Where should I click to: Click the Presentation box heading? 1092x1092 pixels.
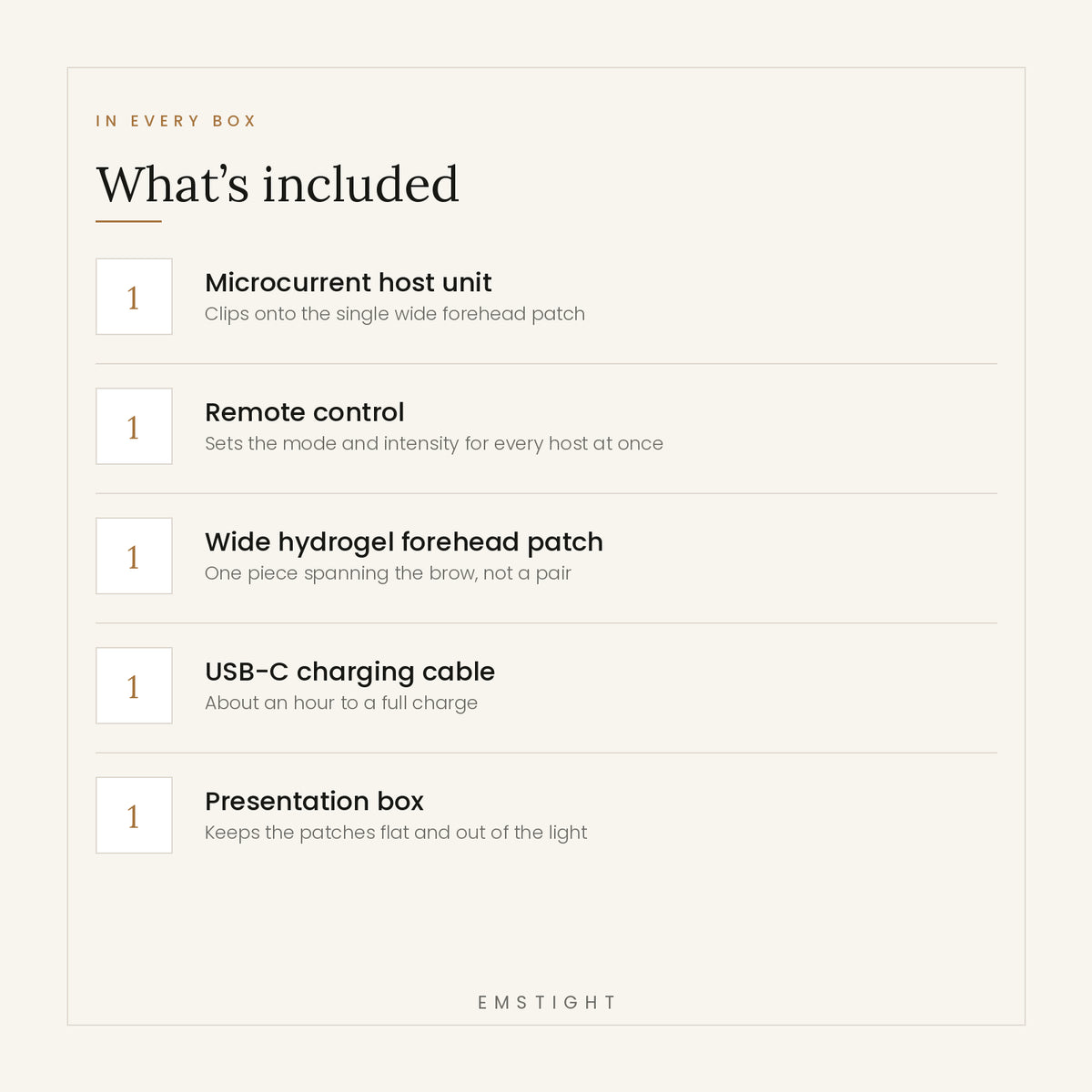coord(315,802)
